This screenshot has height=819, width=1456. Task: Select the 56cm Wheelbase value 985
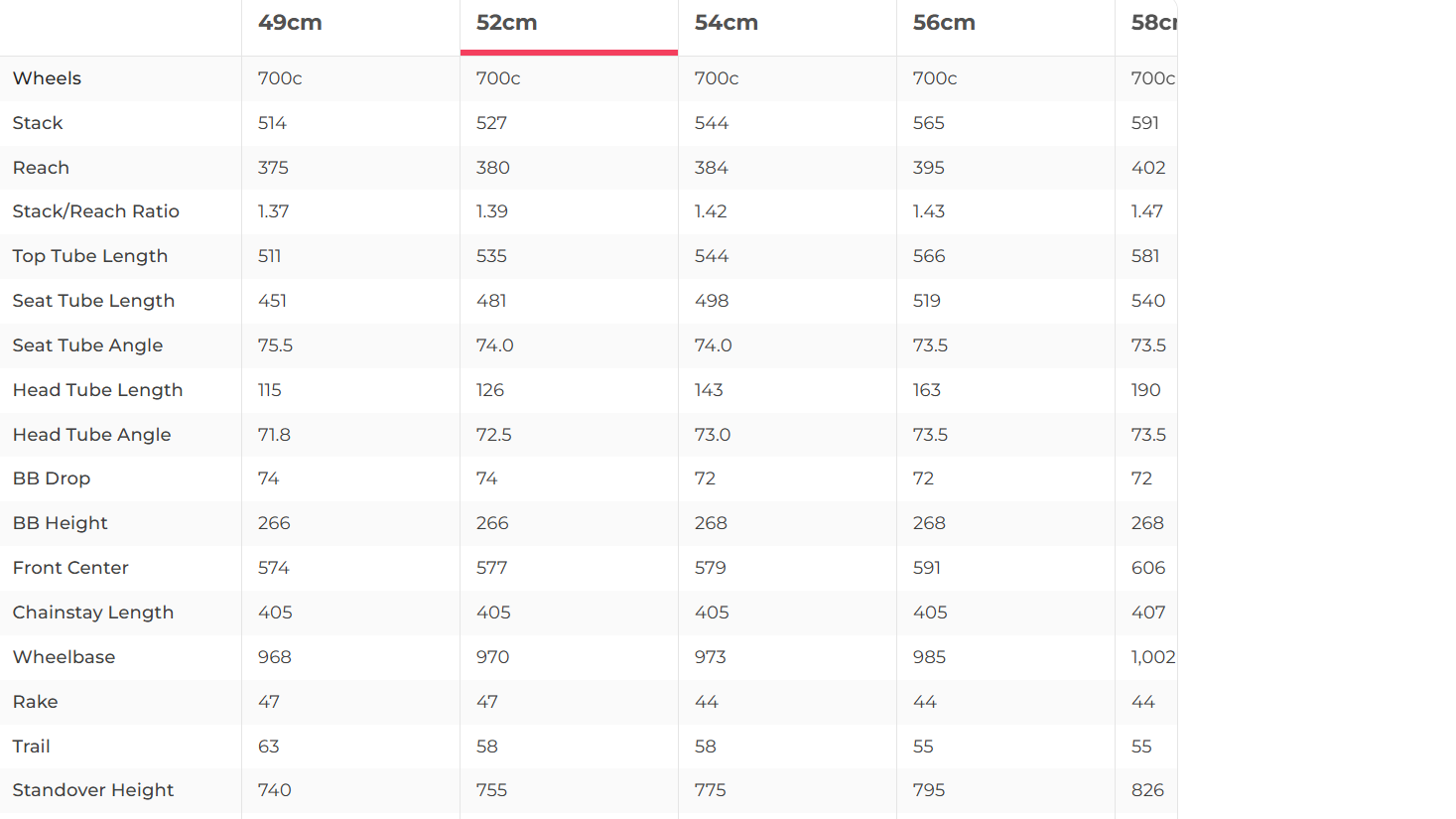tap(929, 657)
